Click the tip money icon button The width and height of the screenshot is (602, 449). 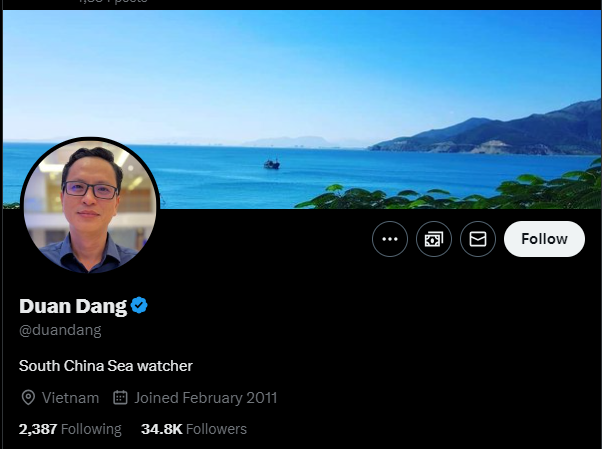434,239
